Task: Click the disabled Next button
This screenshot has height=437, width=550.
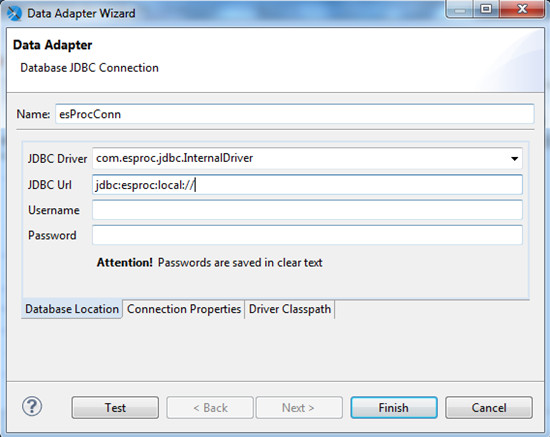Action: [x=299, y=408]
